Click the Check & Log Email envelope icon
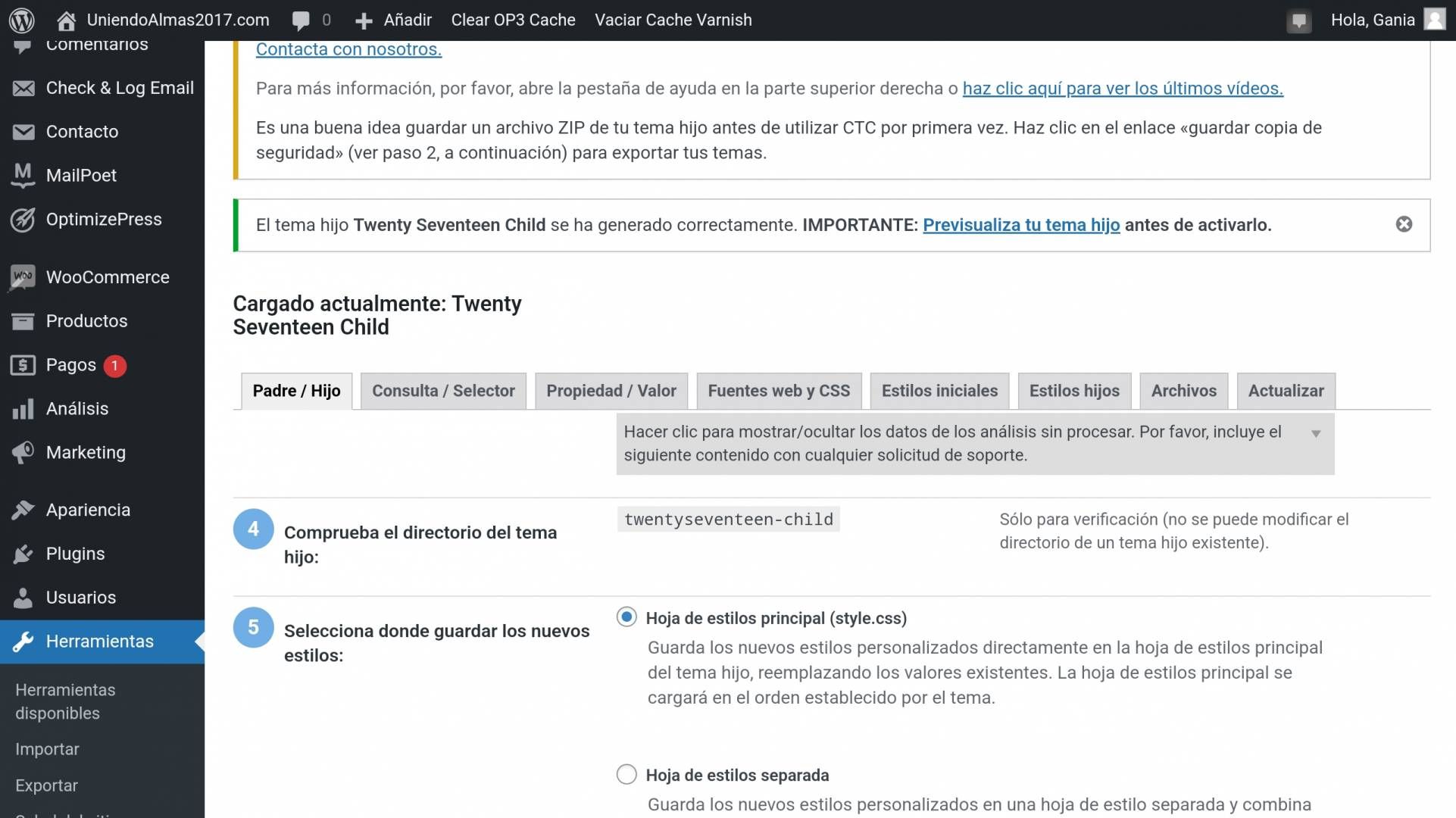Viewport: 1456px width, 818px height. 23,89
